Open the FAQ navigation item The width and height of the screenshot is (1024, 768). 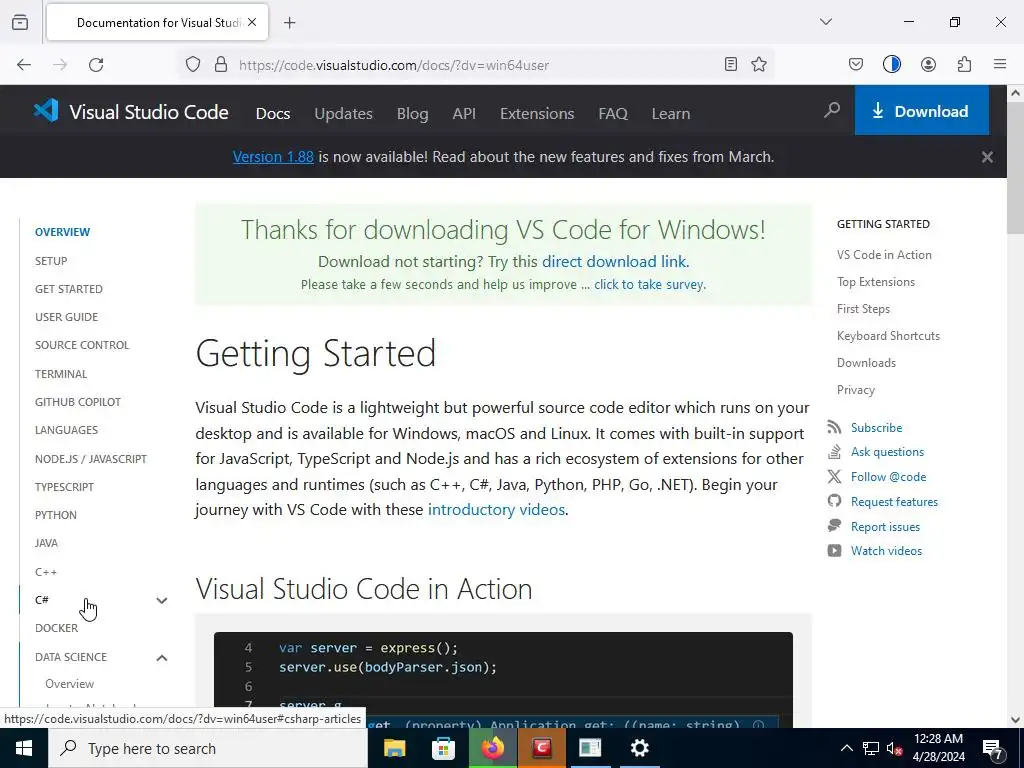point(613,114)
